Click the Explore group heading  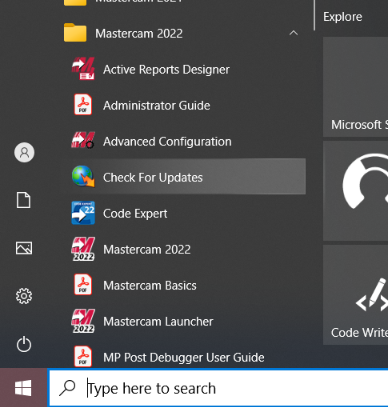pos(343,17)
